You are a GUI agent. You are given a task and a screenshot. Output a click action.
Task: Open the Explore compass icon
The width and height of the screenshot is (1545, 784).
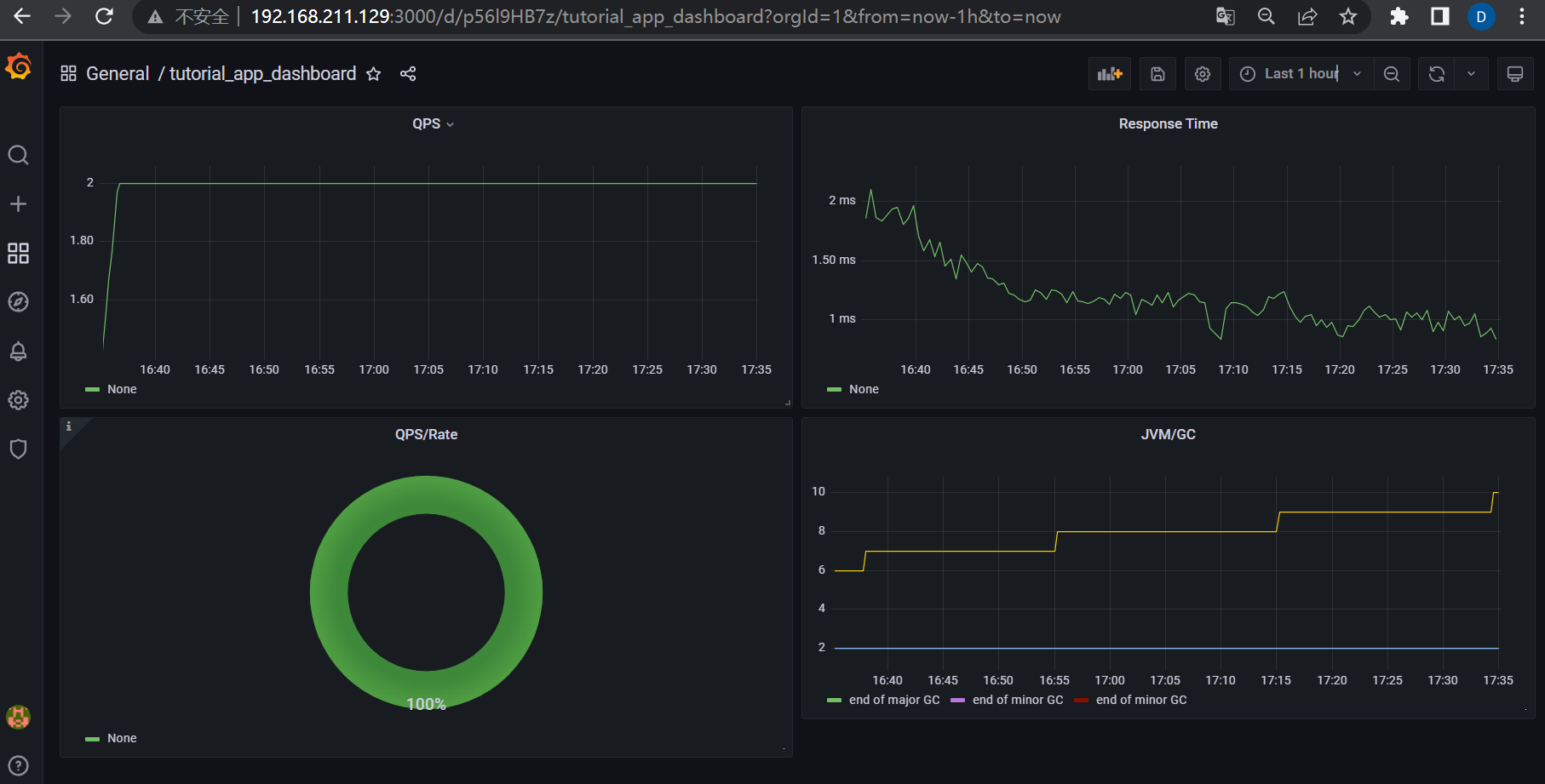tap(18, 302)
